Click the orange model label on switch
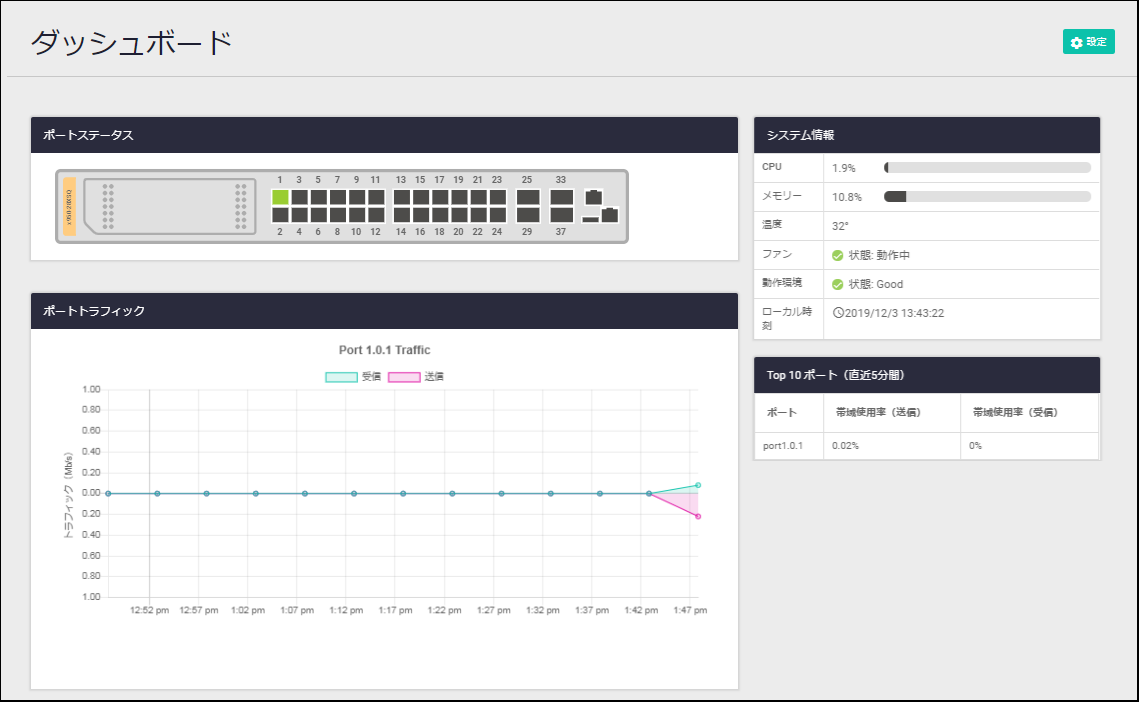Screen dimensions: 1139x702 pyautogui.click(x=70, y=206)
